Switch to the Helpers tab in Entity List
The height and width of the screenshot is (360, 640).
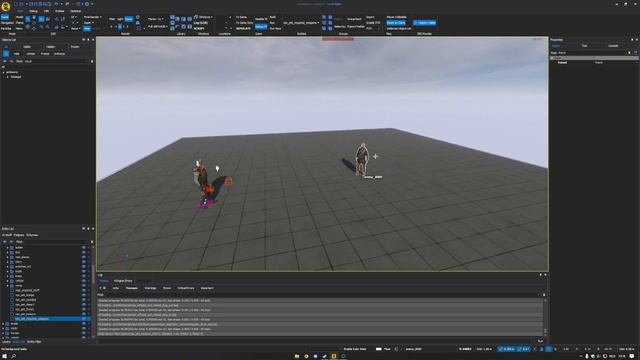19,235
